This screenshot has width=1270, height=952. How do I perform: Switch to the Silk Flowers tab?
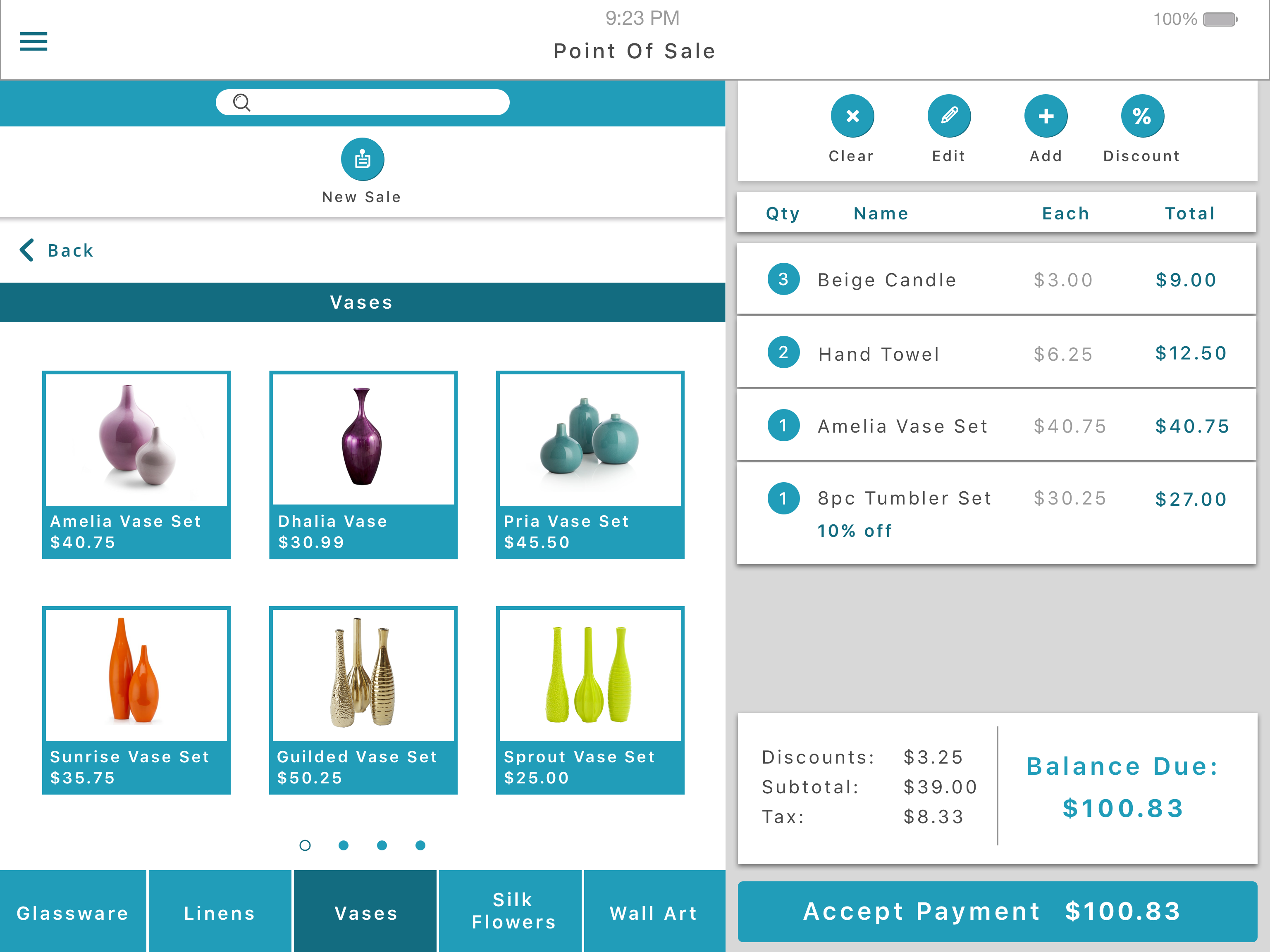tap(513, 911)
